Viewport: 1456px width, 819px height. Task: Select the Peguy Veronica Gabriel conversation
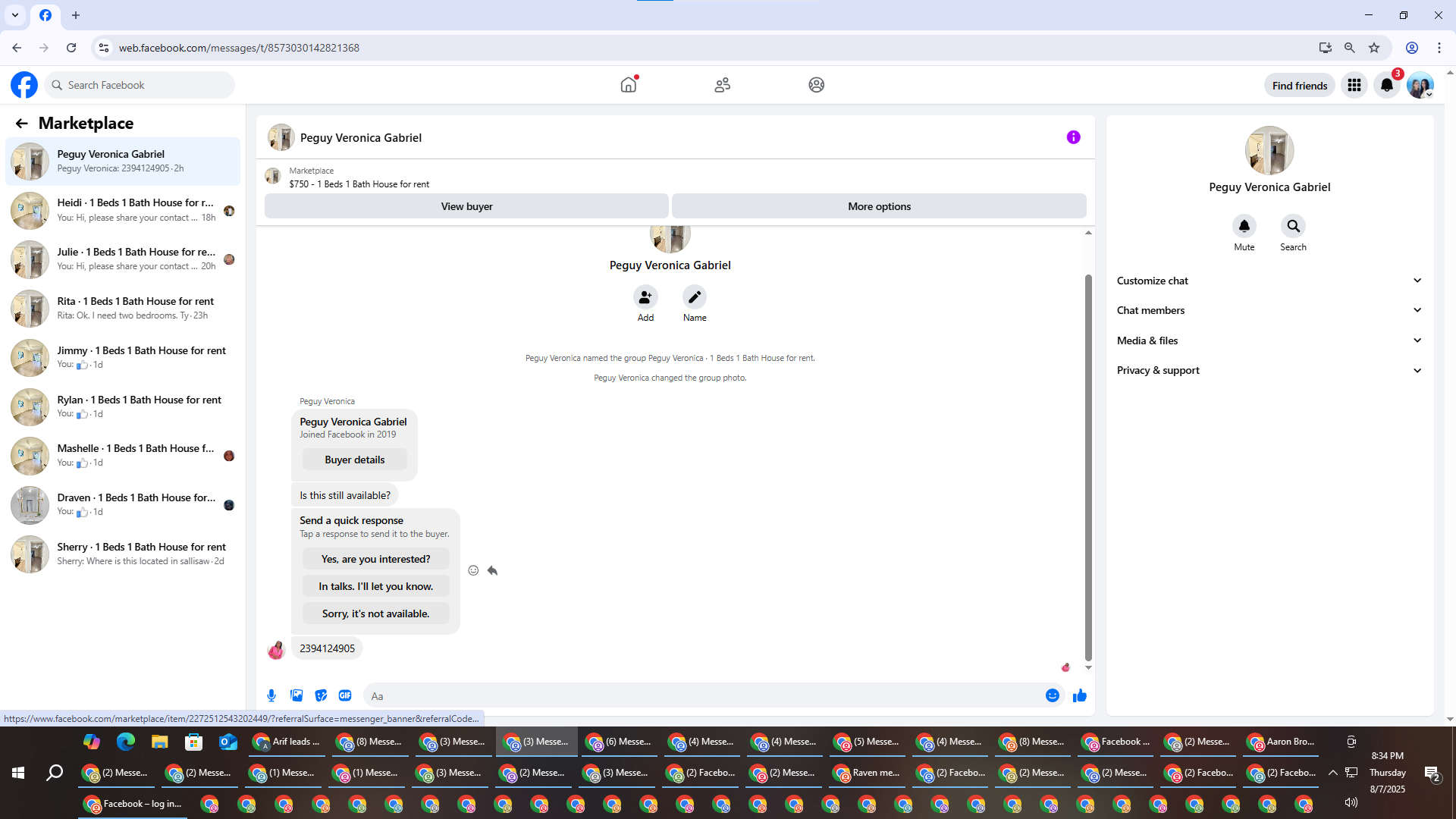point(123,161)
